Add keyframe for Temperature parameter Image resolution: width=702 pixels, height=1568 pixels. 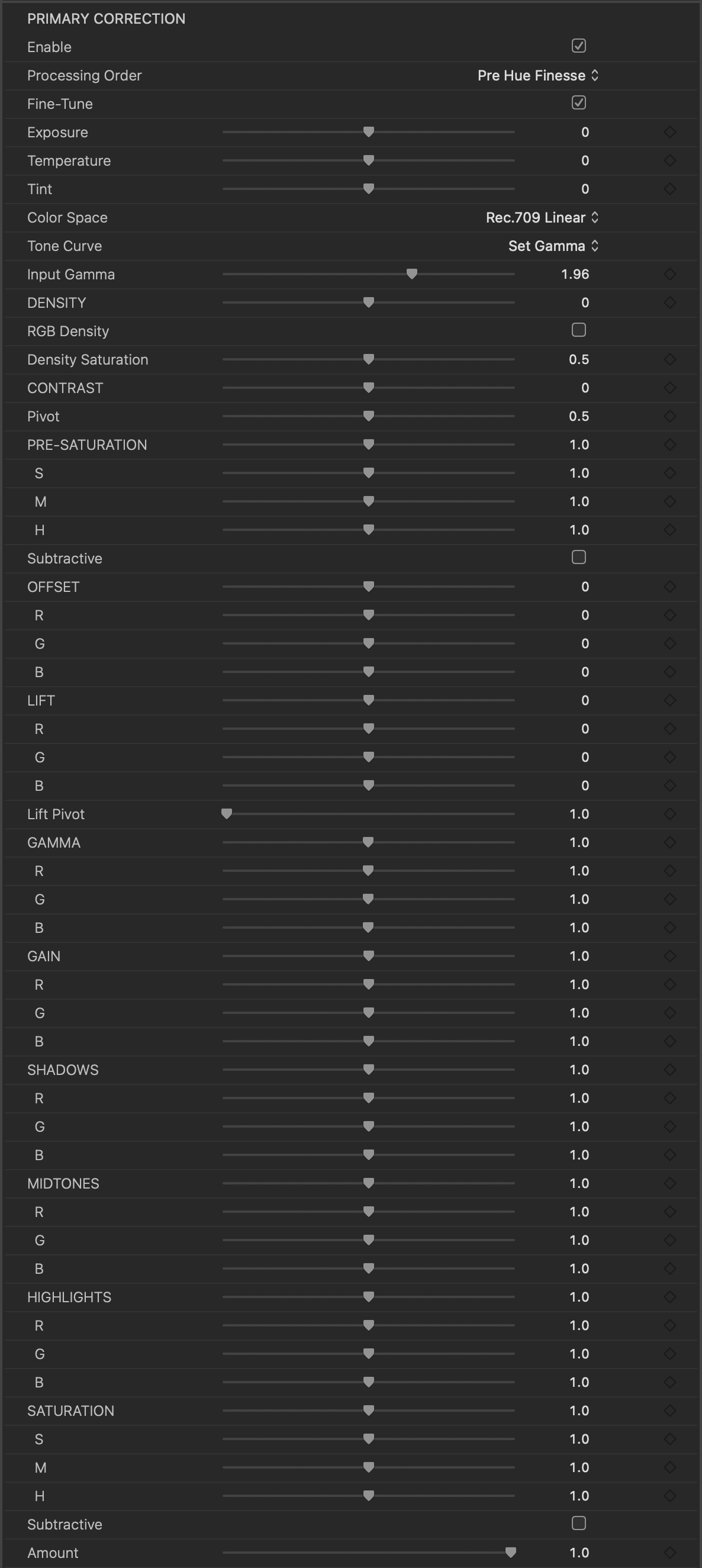(x=669, y=160)
